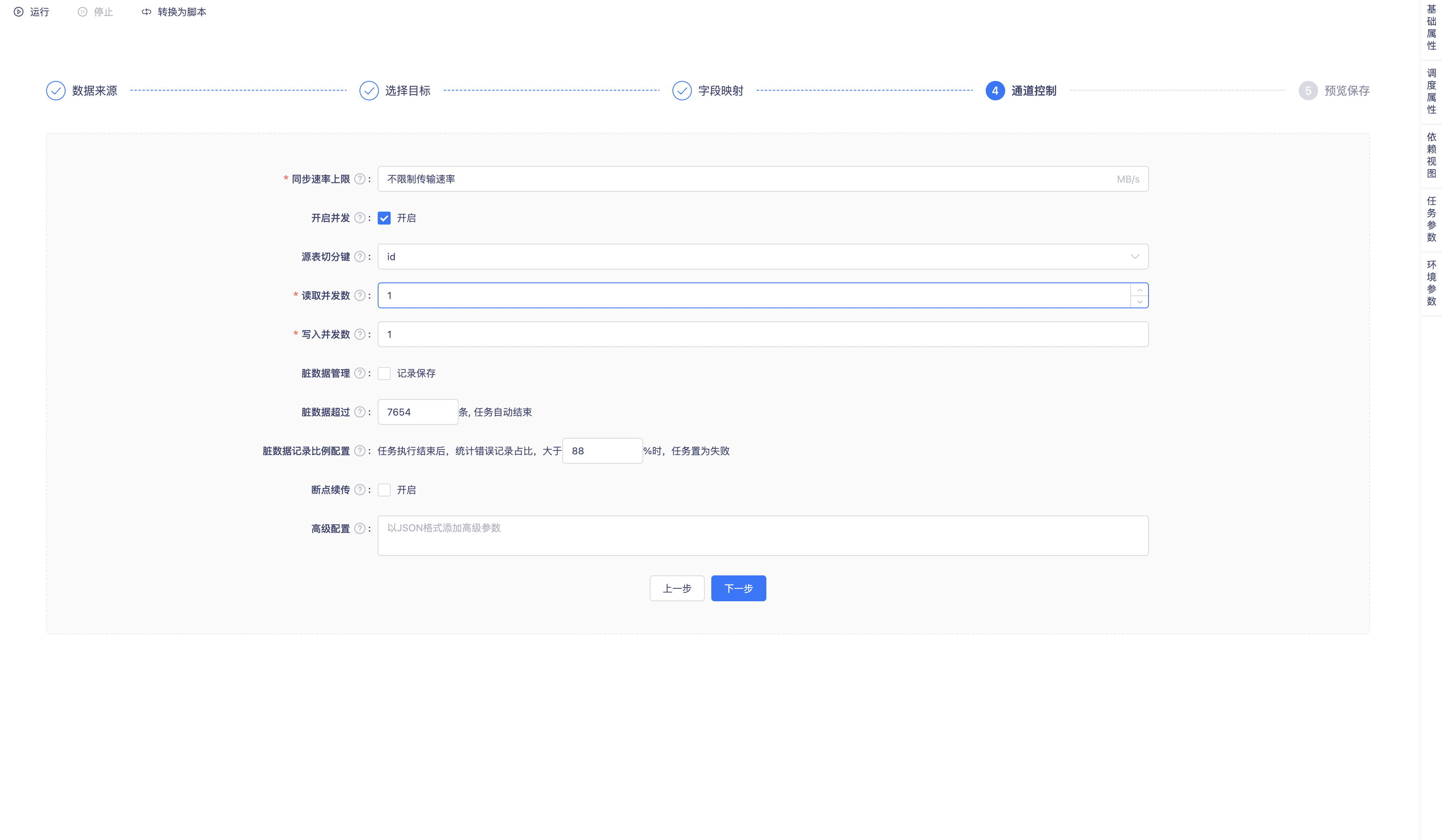This screenshot has width=1442, height=840.
Task: Go to 数据来源 step
Action: (x=82, y=90)
